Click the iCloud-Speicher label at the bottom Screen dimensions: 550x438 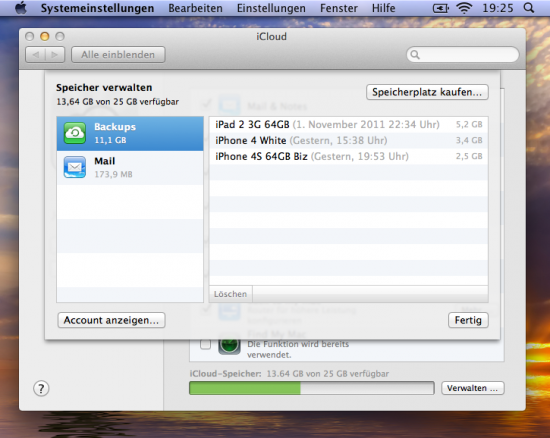point(226,374)
